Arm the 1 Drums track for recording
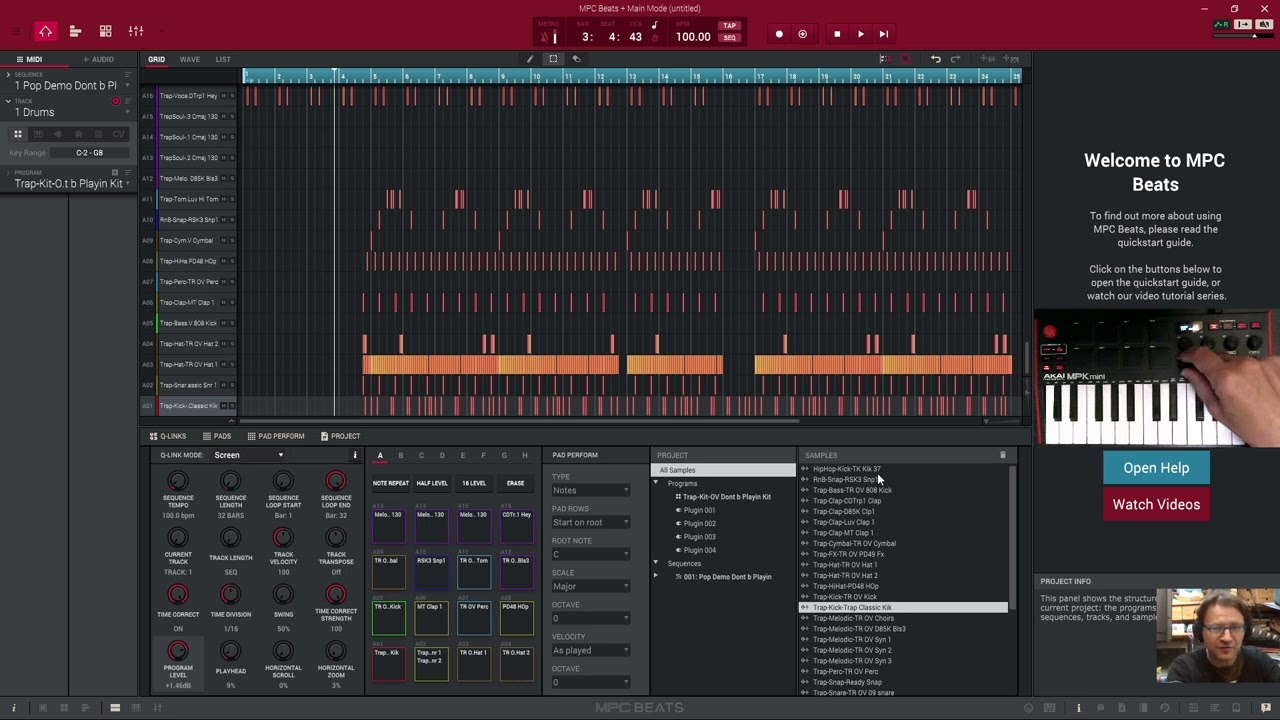Screen dimensions: 1280x720 (116, 102)
